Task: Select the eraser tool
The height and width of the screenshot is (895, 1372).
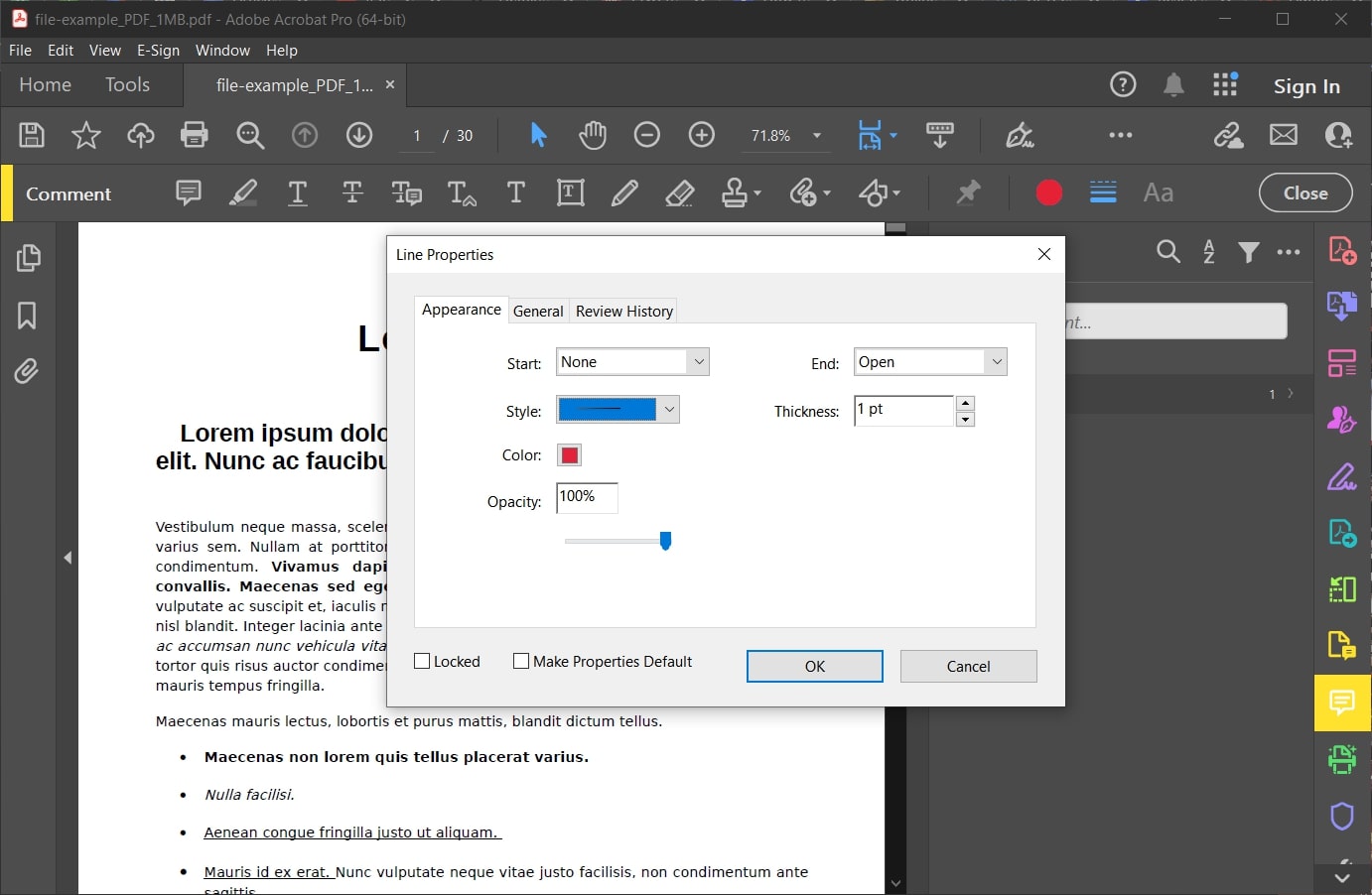Action: [679, 192]
